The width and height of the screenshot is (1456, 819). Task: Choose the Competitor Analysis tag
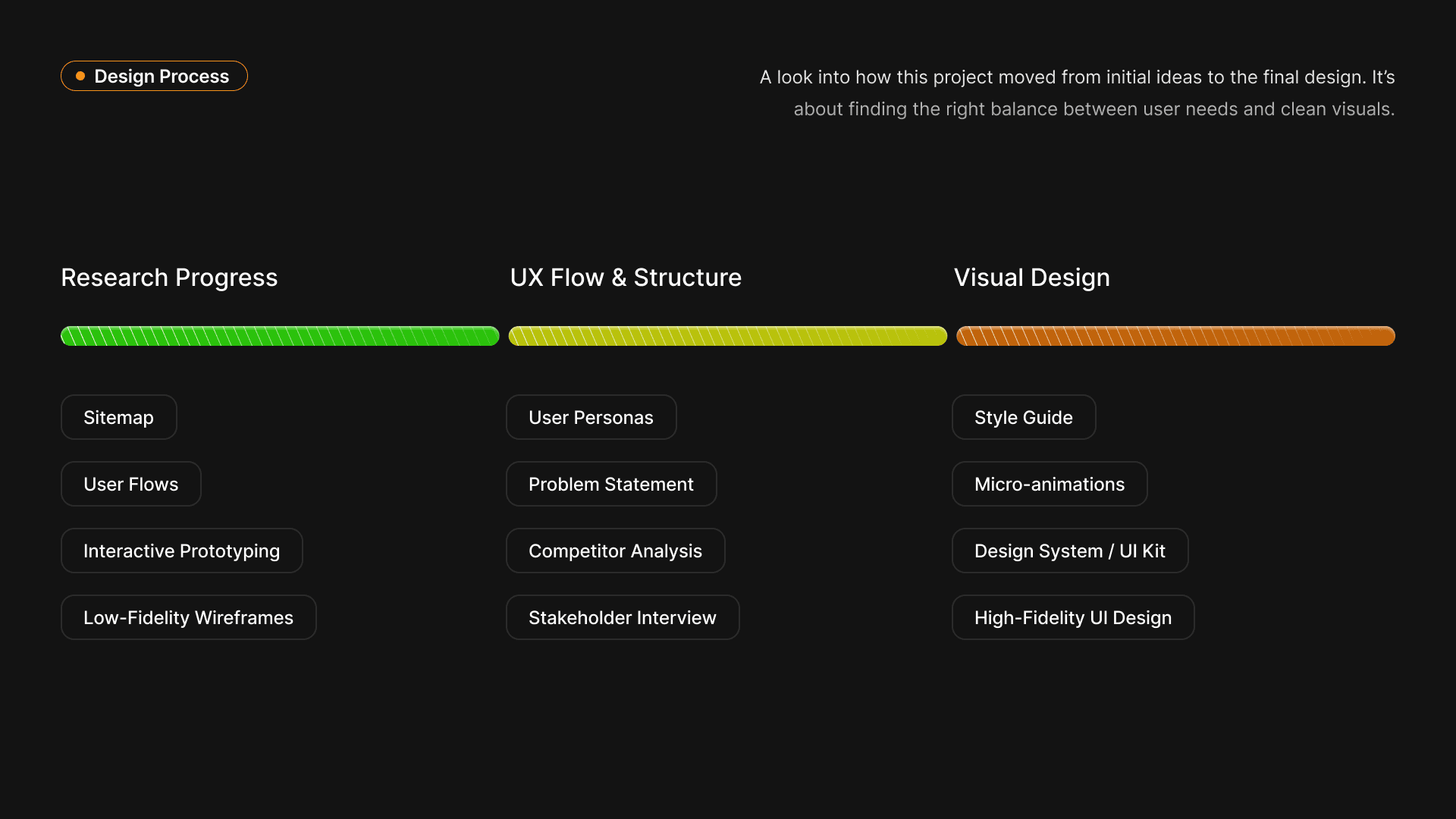(615, 551)
